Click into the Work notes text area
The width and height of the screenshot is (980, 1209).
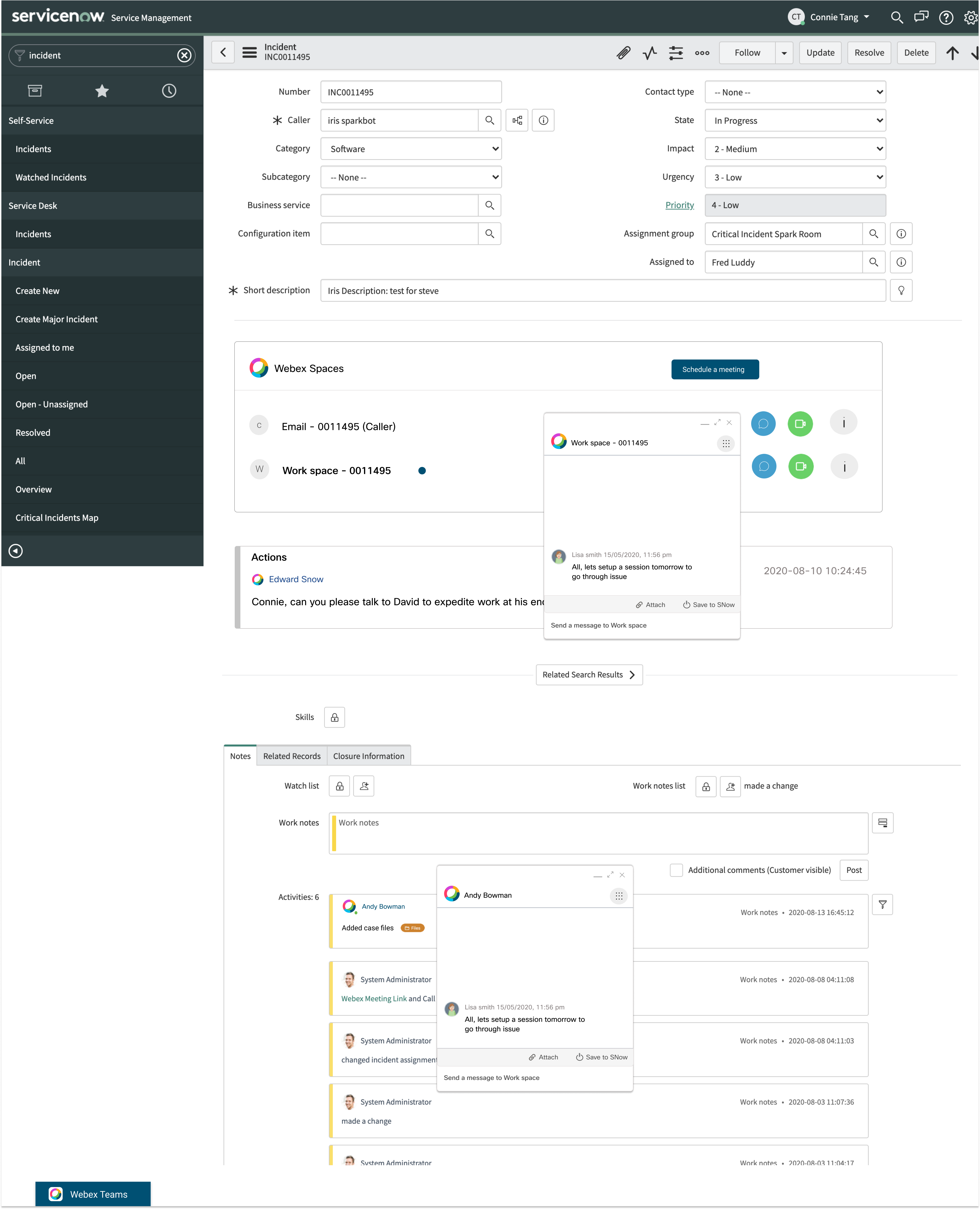(598, 833)
